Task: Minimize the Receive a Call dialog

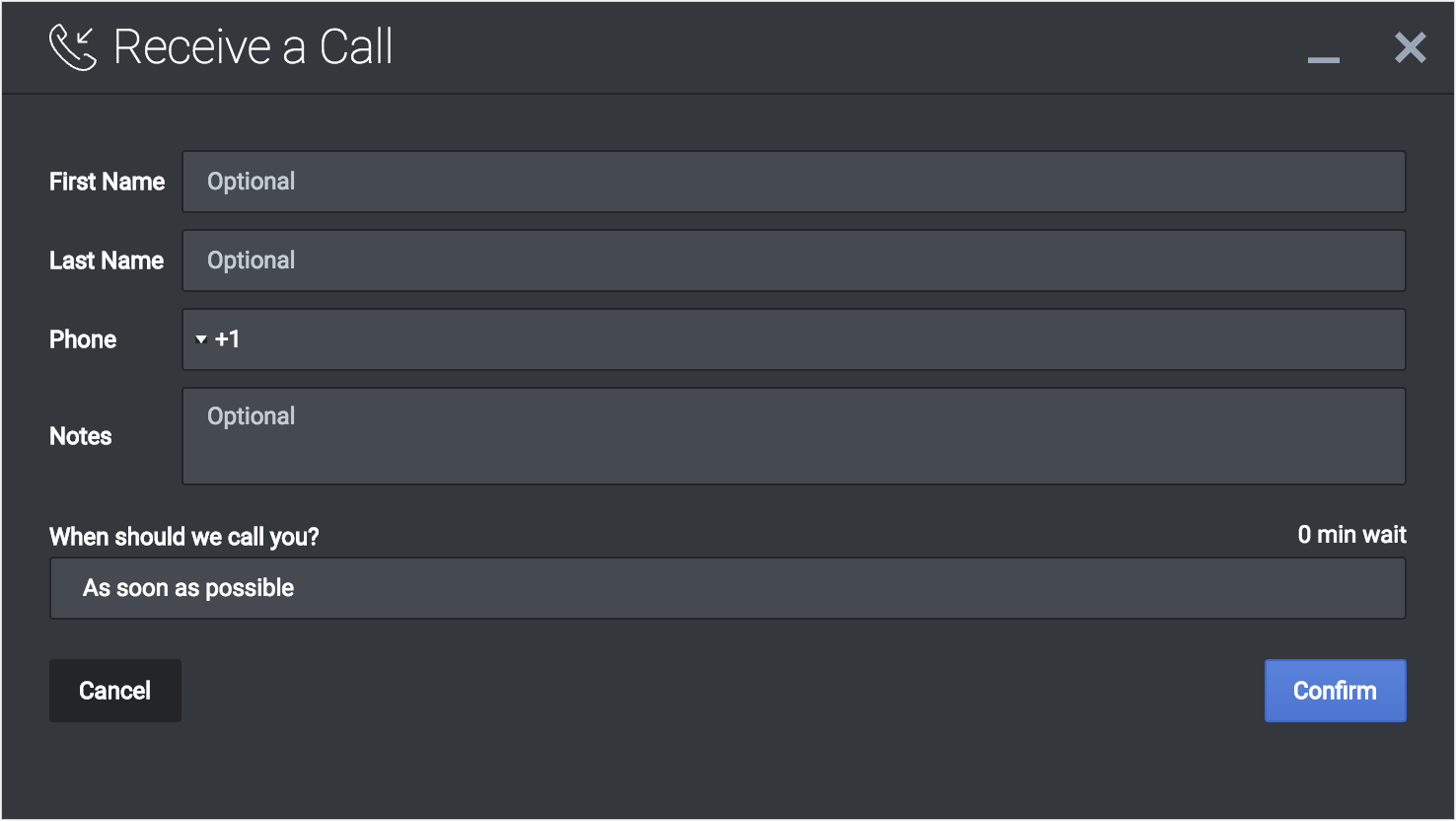Action: click(1323, 59)
